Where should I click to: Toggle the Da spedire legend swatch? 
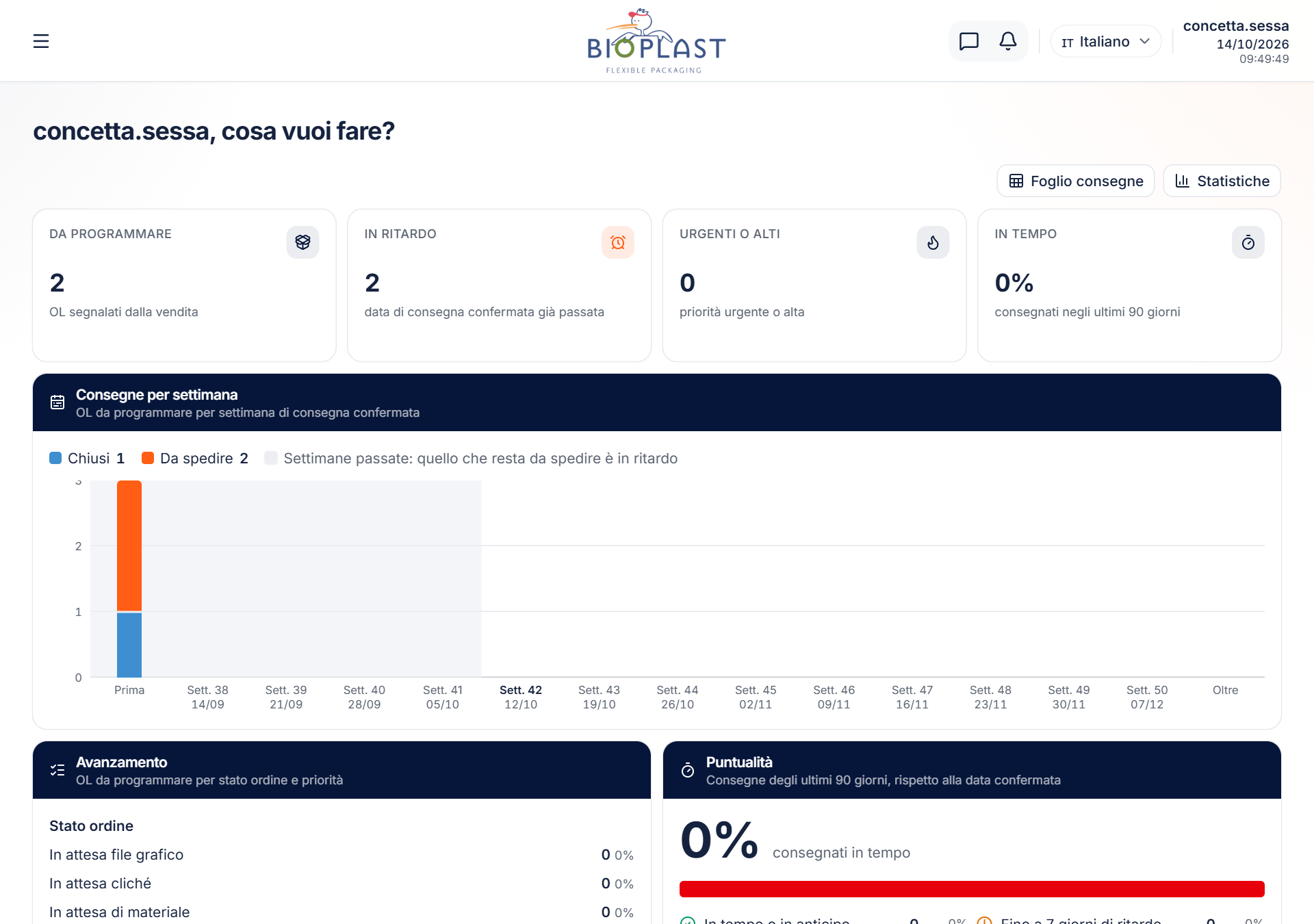click(148, 458)
